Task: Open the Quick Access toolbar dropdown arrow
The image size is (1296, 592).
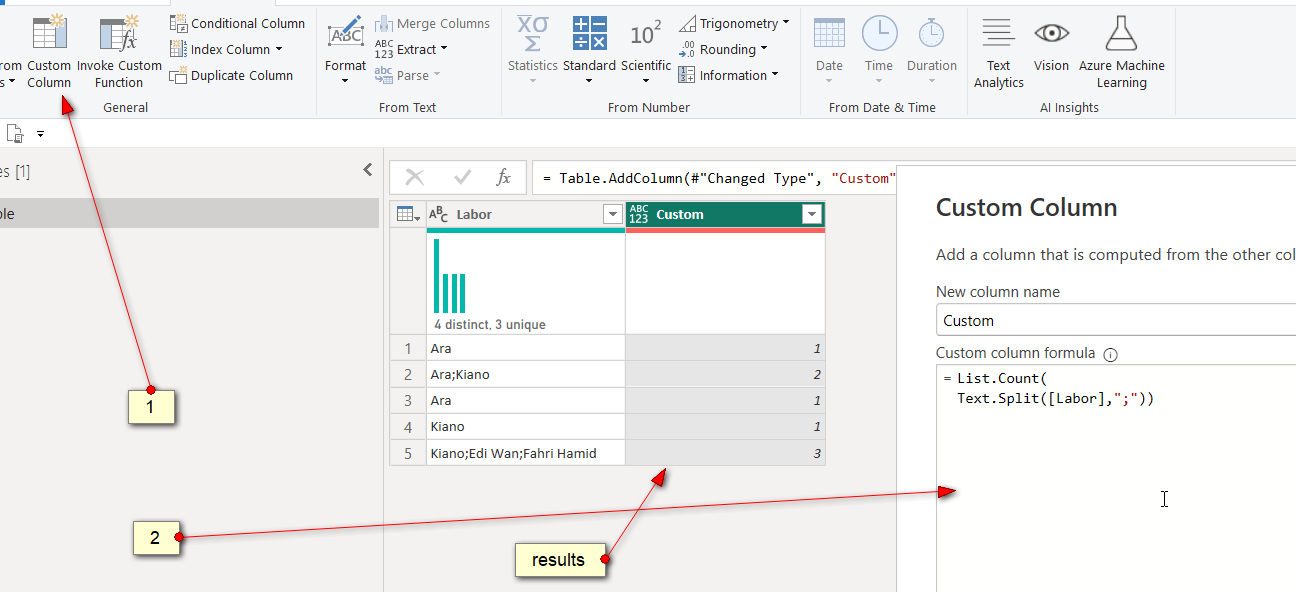Action: [41, 133]
